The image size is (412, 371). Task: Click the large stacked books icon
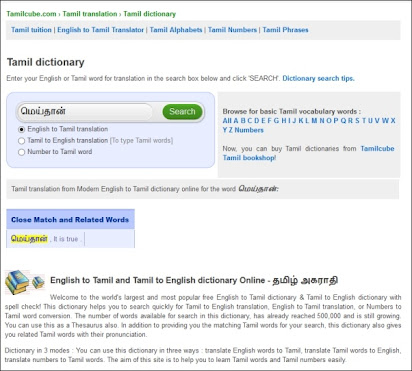(17, 282)
